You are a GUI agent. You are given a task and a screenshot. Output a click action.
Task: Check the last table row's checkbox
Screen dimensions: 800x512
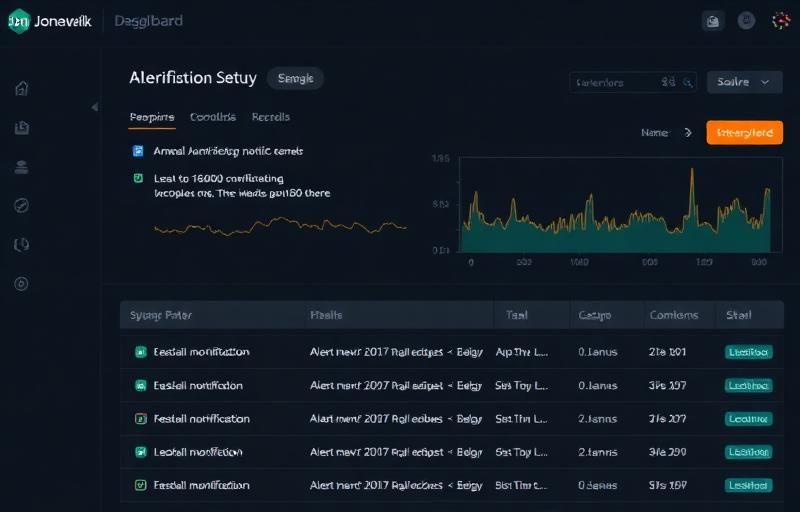point(141,485)
